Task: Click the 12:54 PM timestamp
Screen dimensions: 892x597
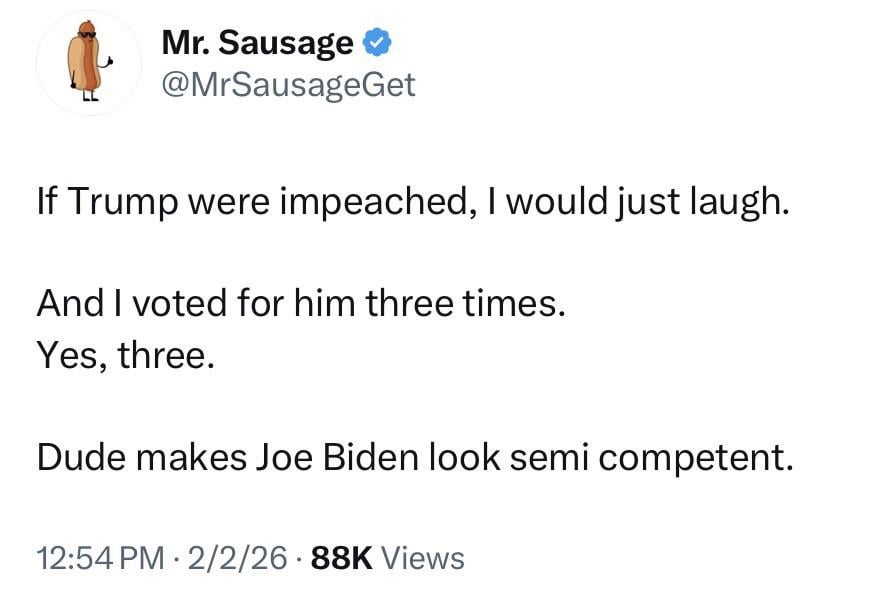Action: tap(99, 557)
